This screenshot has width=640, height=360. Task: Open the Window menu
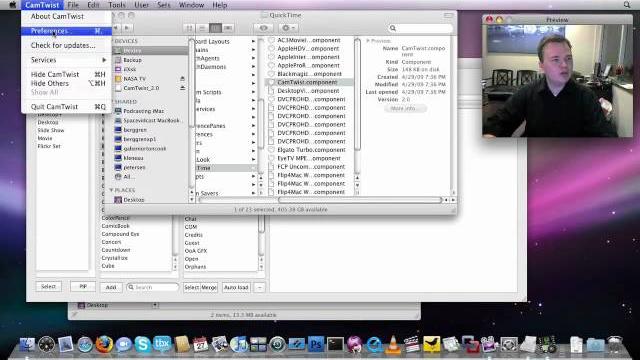191,5
